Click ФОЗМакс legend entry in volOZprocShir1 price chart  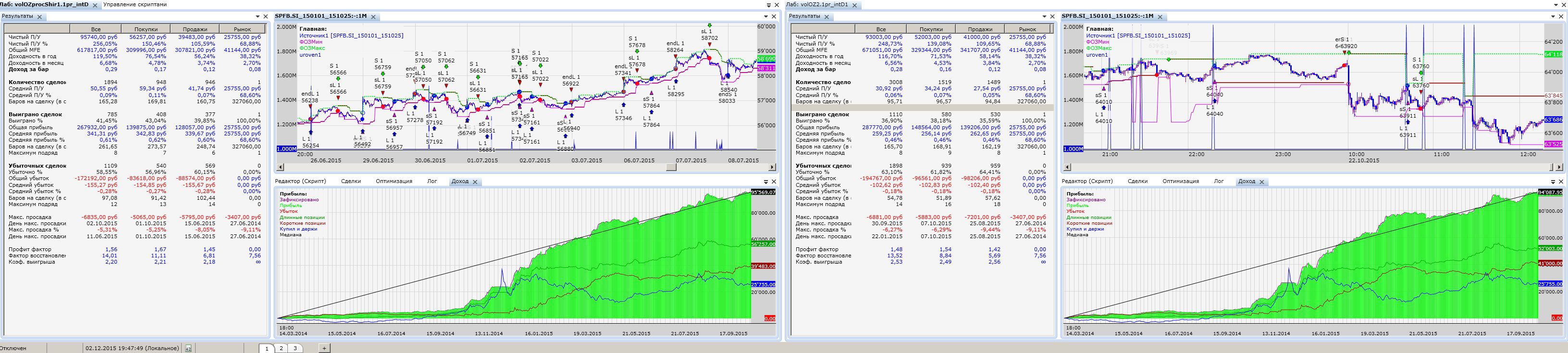click(312, 48)
